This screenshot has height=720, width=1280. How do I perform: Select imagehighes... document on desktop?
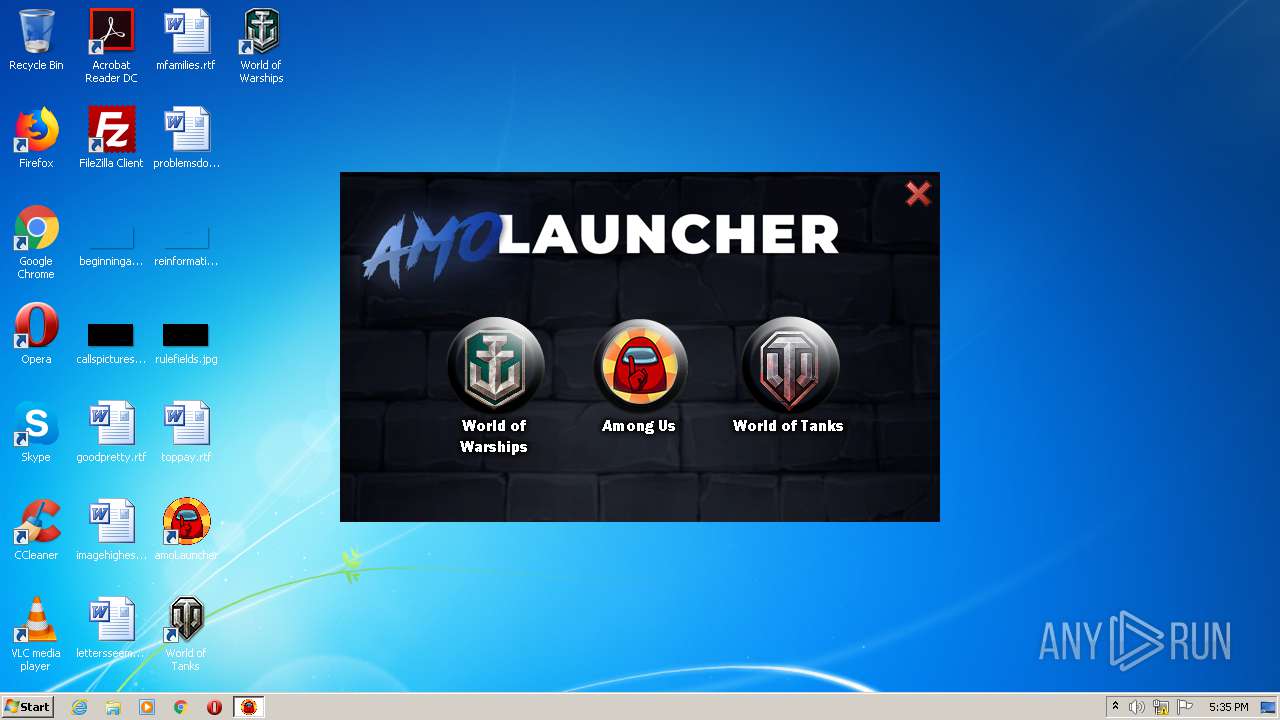[x=111, y=530]
